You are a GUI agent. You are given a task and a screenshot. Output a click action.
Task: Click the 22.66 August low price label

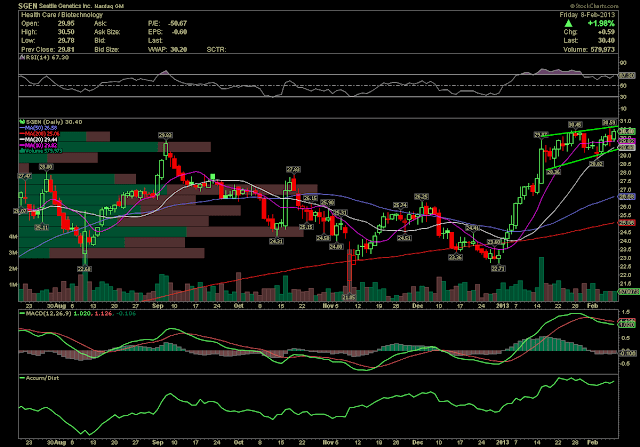pos(84,269)
